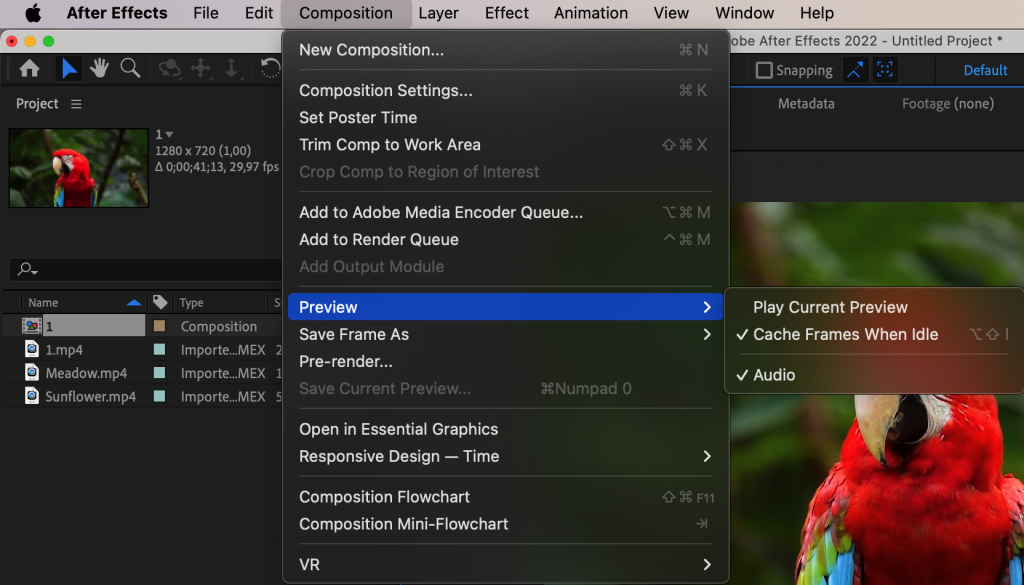Open the Layer menu
Viewport: 1024px width, 585px height.
438,13
